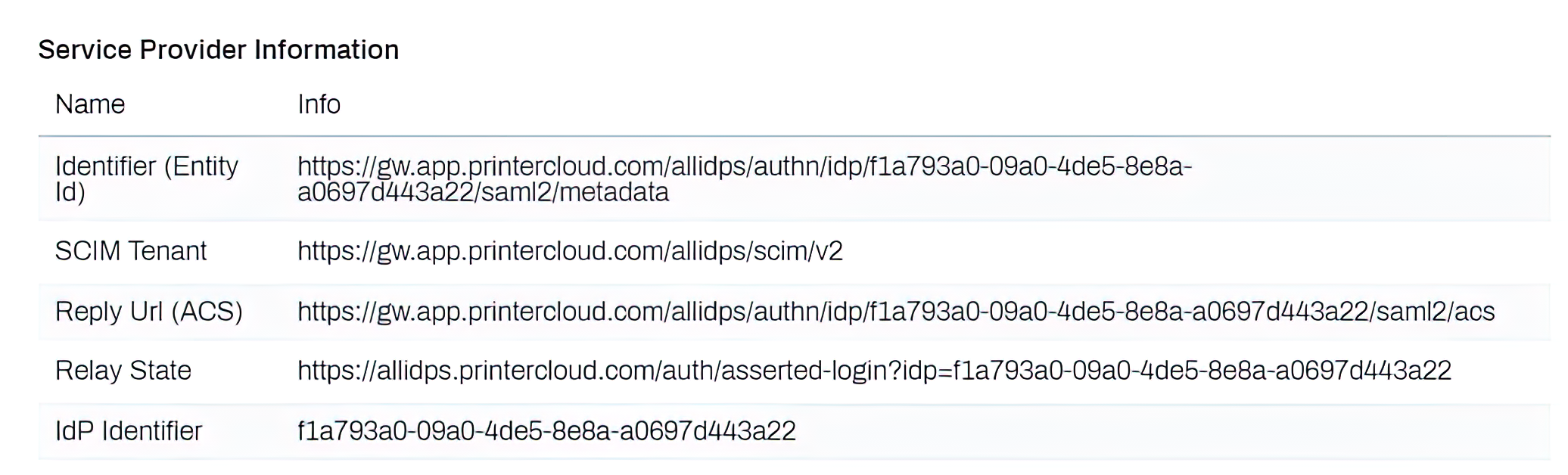The image size is (1568, 475).
Task: Click the Reply Url ACS link value
Action: 895,312
